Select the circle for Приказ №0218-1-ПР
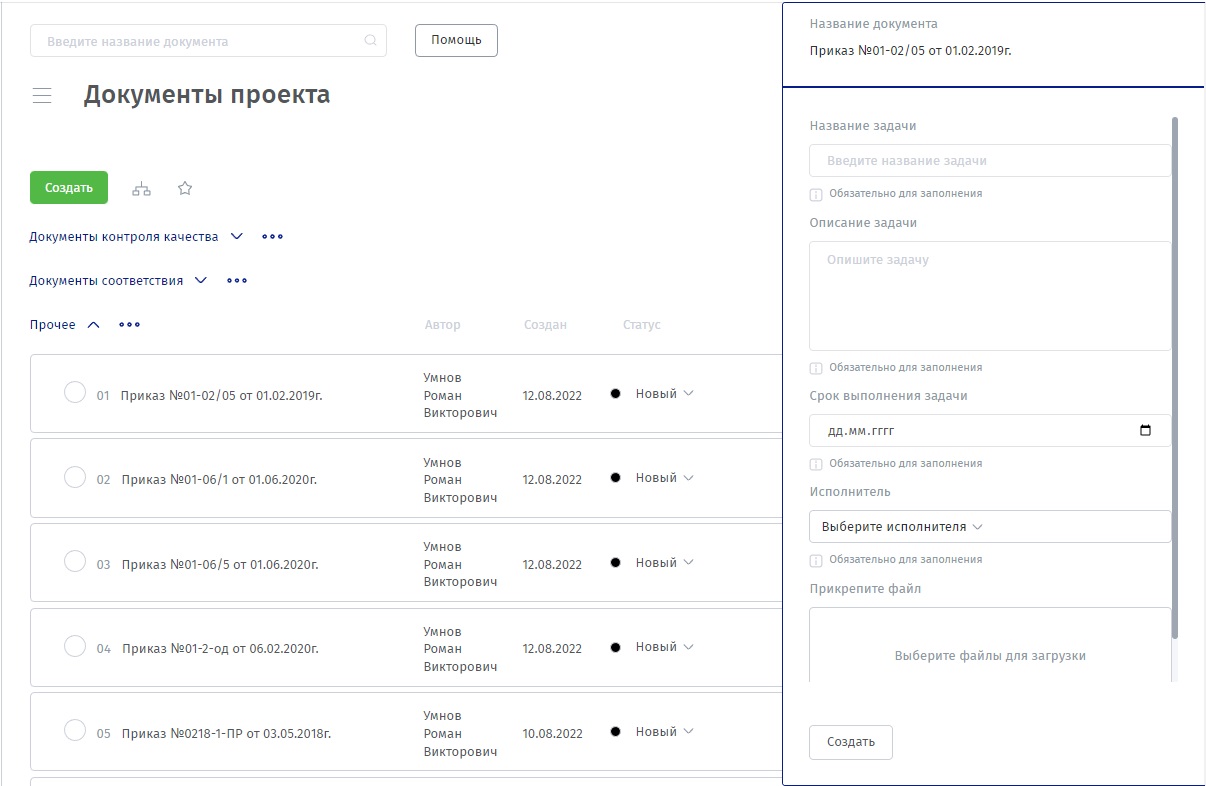Image resolution: width=1206 pixels, height=786 pixels. click(x=75, y=731)
